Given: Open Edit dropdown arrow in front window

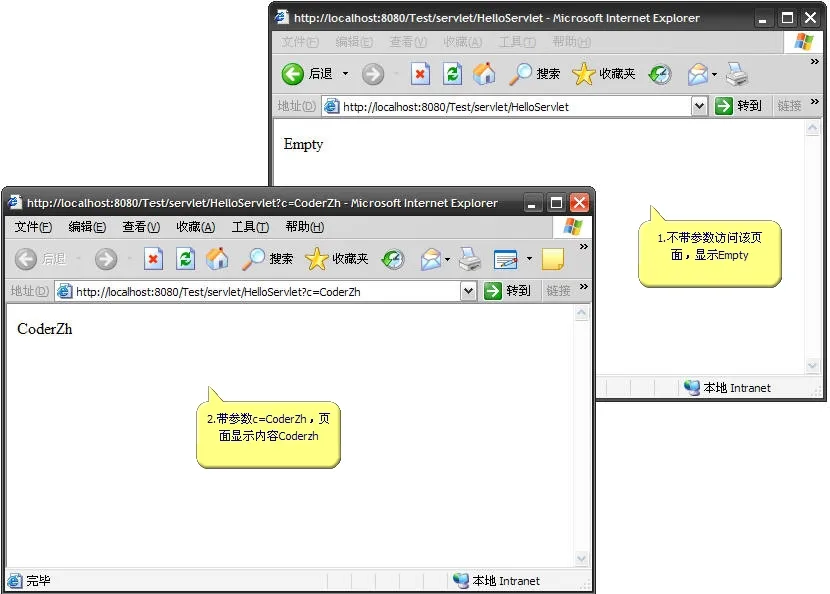Looking at the screenshot, I should coord(529,259).
